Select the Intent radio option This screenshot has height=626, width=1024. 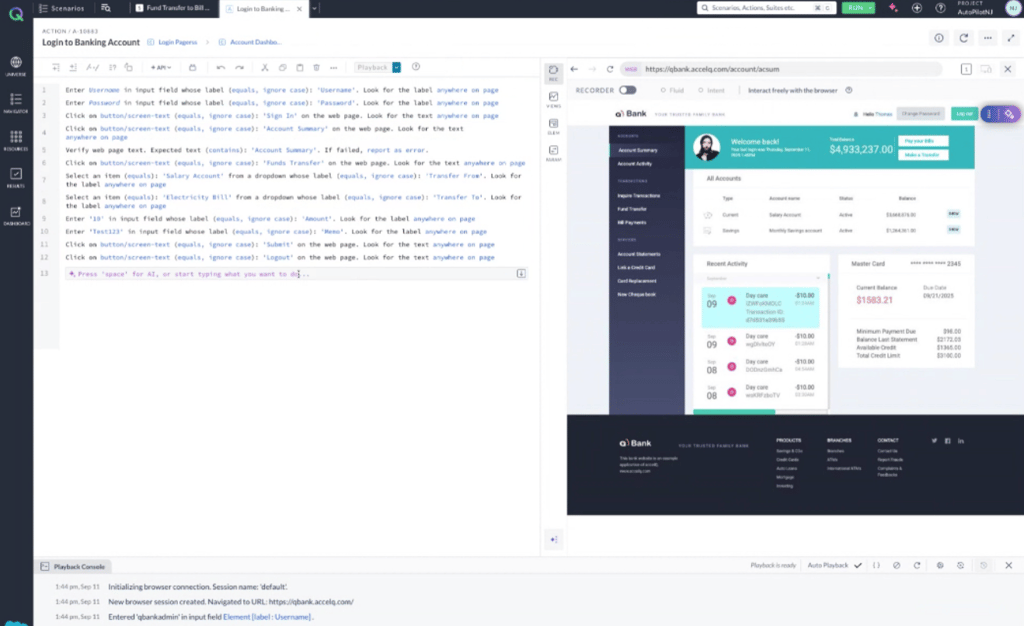711,90
